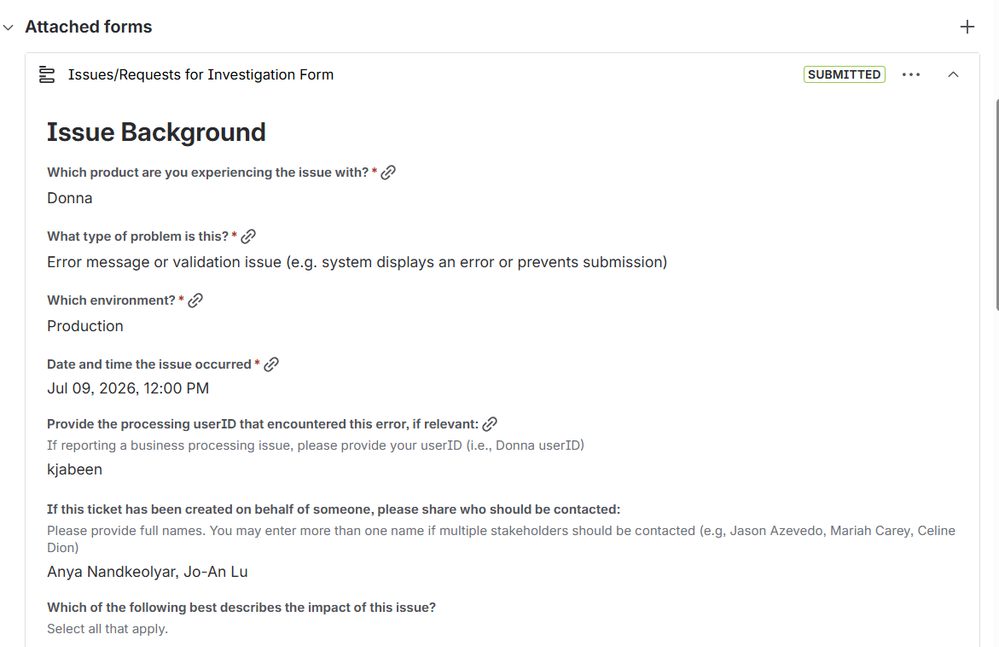999x647 pixels.
Task: Click the kjabeen userID value
Action: coord(75,470)
